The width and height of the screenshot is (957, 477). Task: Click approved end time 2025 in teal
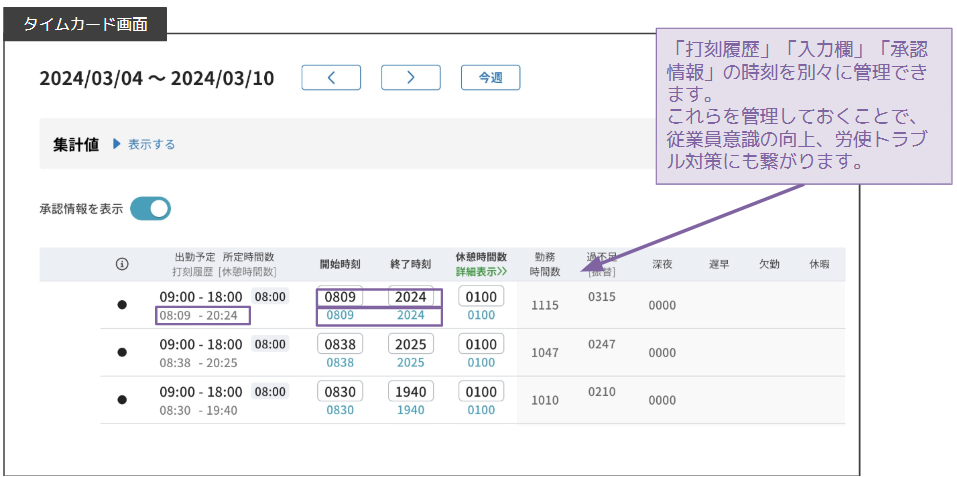[x=411, y=363]
